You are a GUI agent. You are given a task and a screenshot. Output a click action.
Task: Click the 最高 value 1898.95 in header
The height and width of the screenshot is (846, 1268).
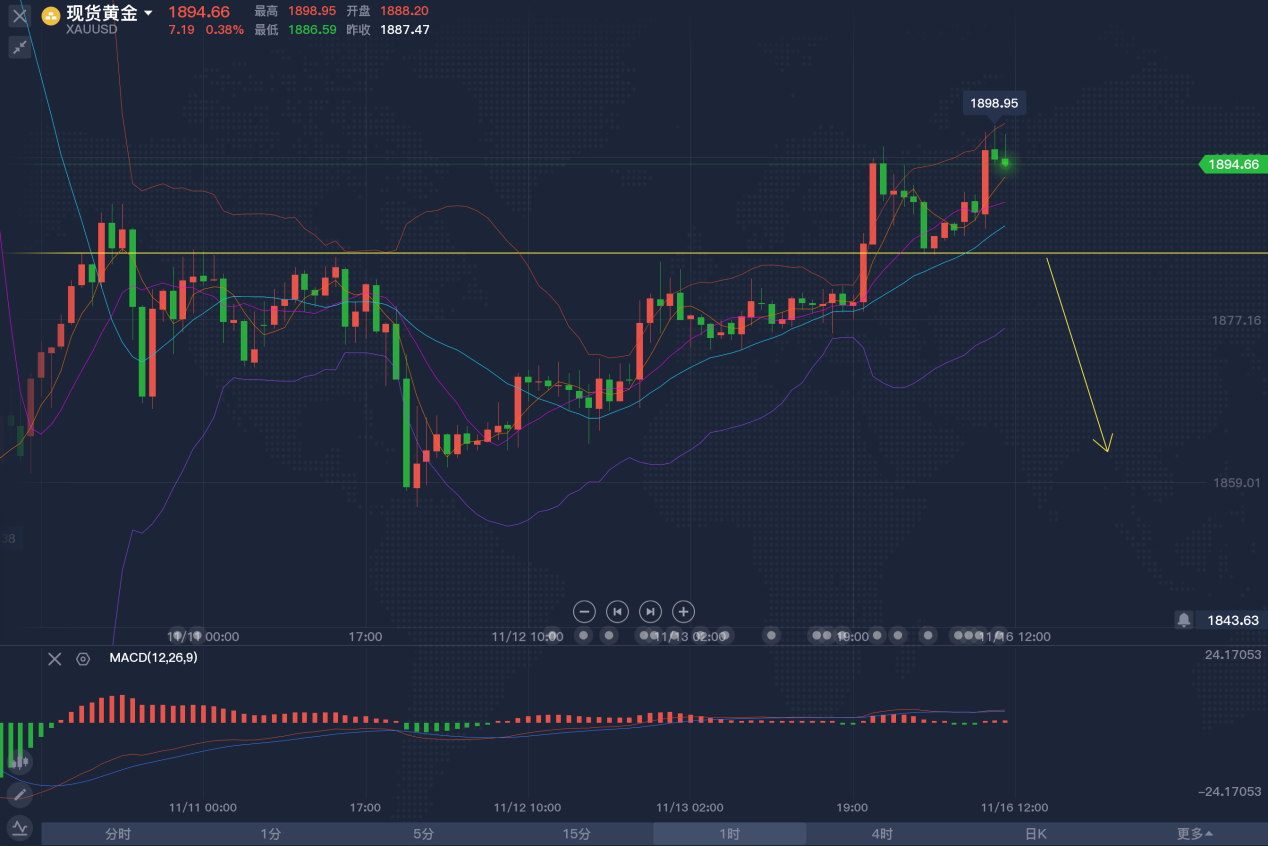click(x=312, y=11)
